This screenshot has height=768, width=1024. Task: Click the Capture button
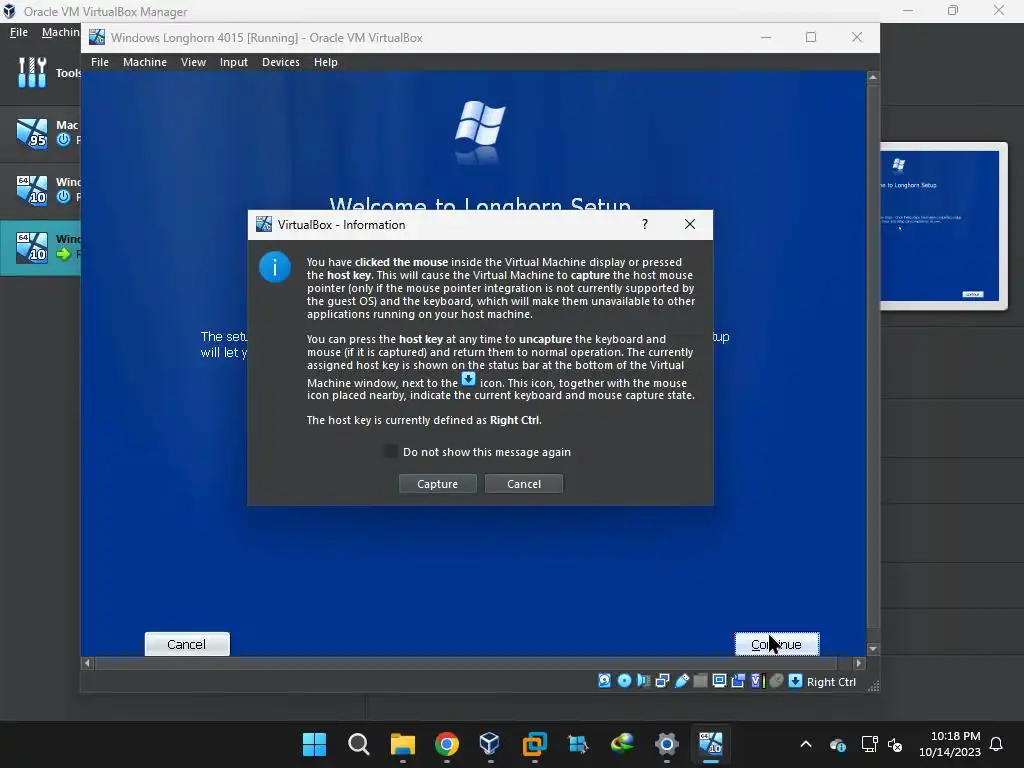tap(438, 484)
